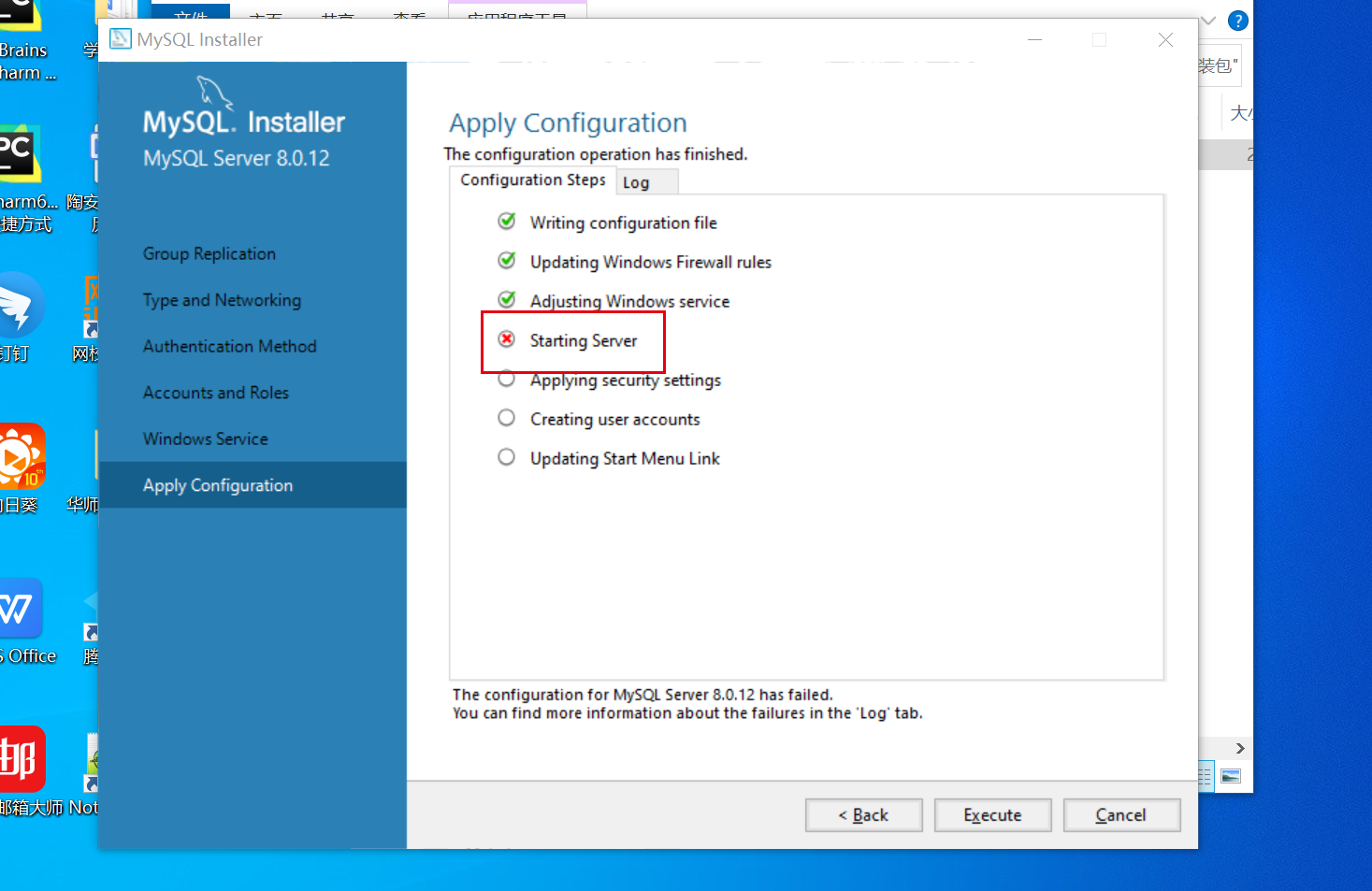Expand the Explorer ribbon chevron
Viewport: 1372px width, 891px height.
tap(1208, 21)
